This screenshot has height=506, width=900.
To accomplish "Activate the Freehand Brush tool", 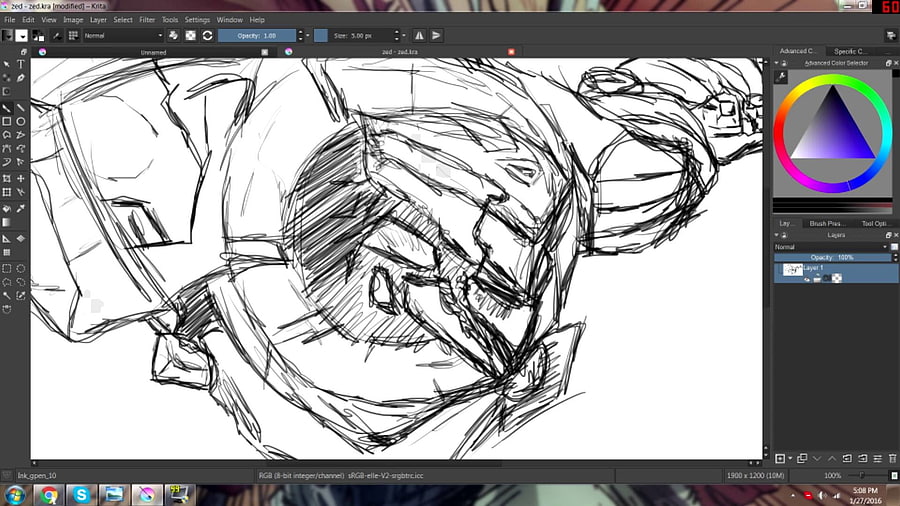I will (x=7, y=108).
